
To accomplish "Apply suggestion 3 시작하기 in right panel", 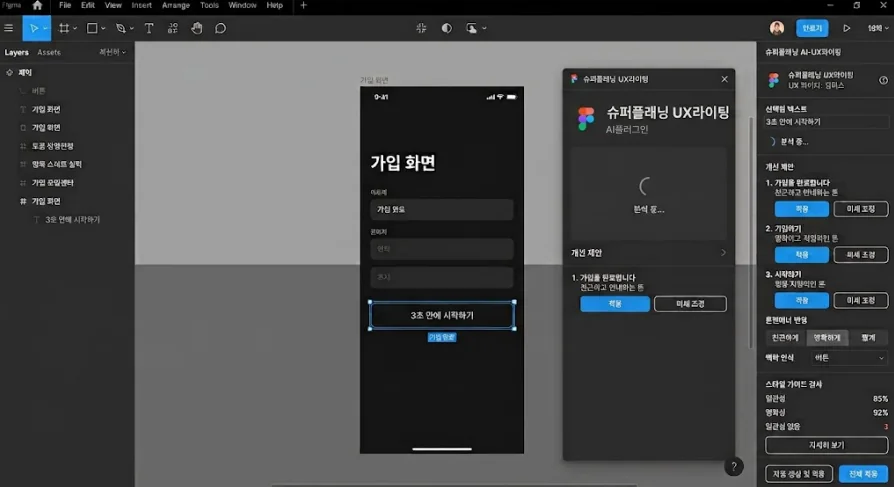I will tap(802, 300).
